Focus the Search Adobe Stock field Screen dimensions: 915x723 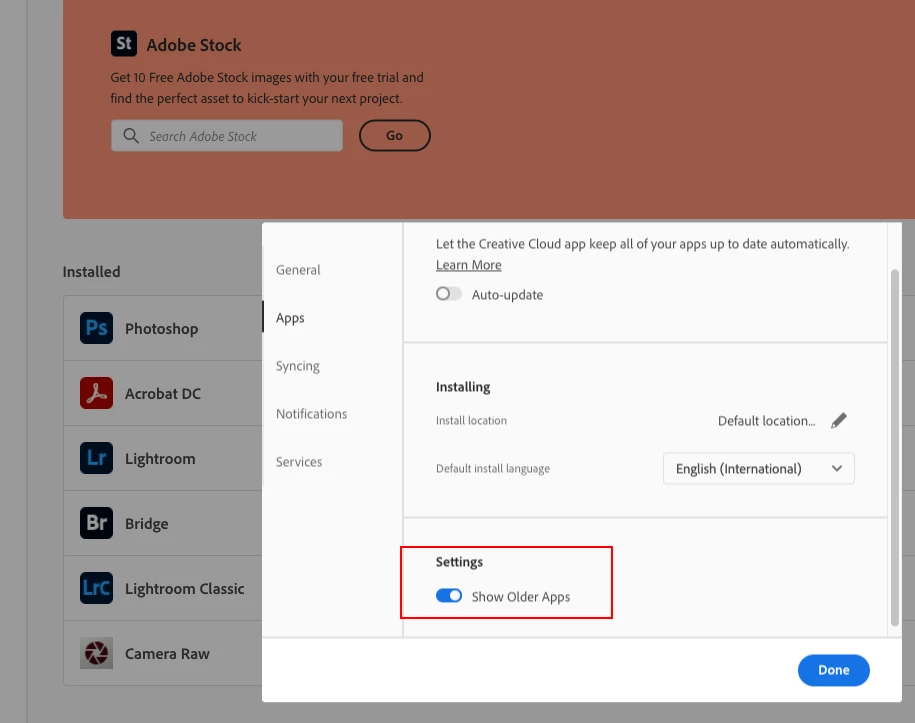(227, 136)
